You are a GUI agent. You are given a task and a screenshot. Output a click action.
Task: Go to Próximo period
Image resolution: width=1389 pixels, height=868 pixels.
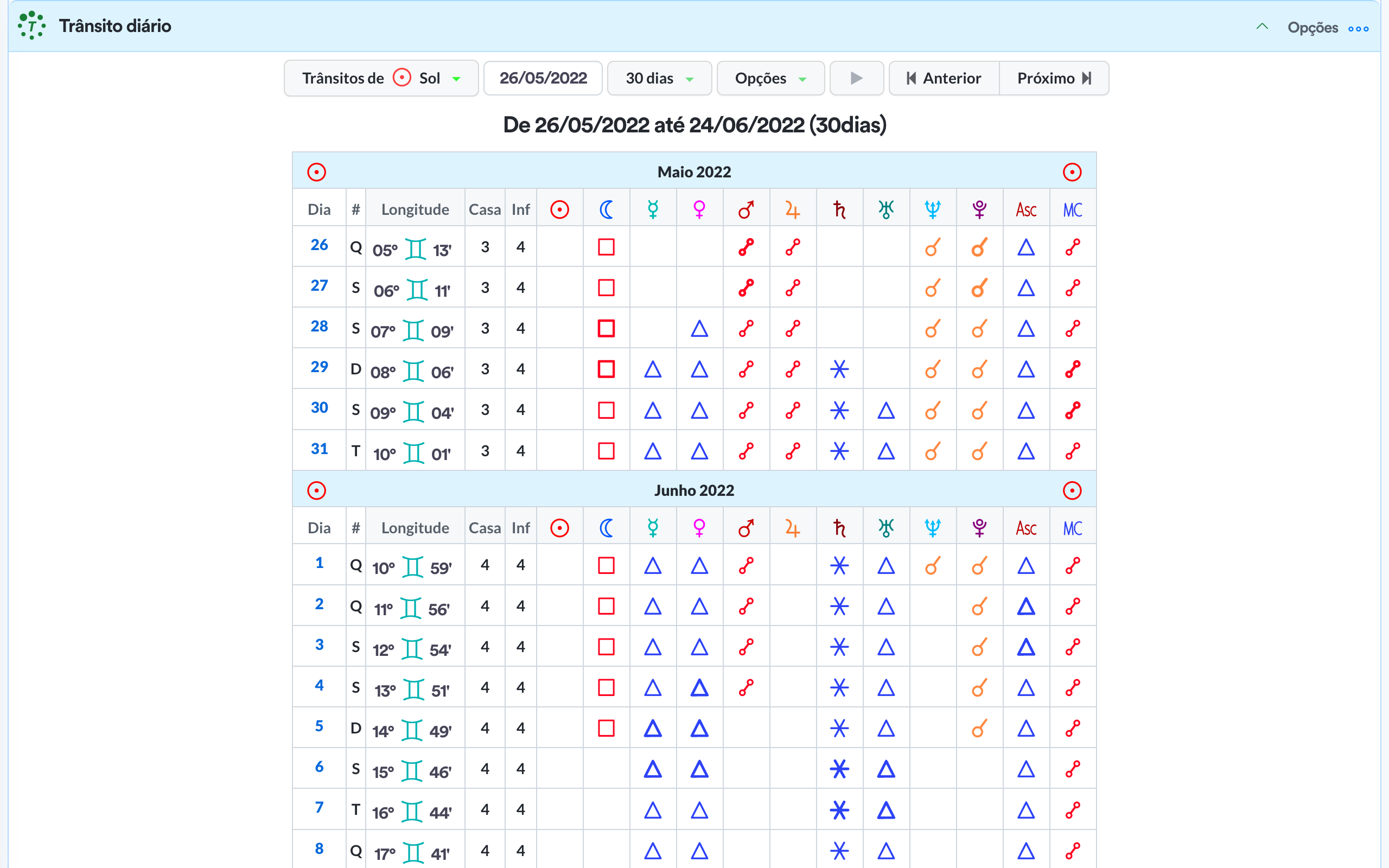pyautogui.click(x=1054, y=78)
